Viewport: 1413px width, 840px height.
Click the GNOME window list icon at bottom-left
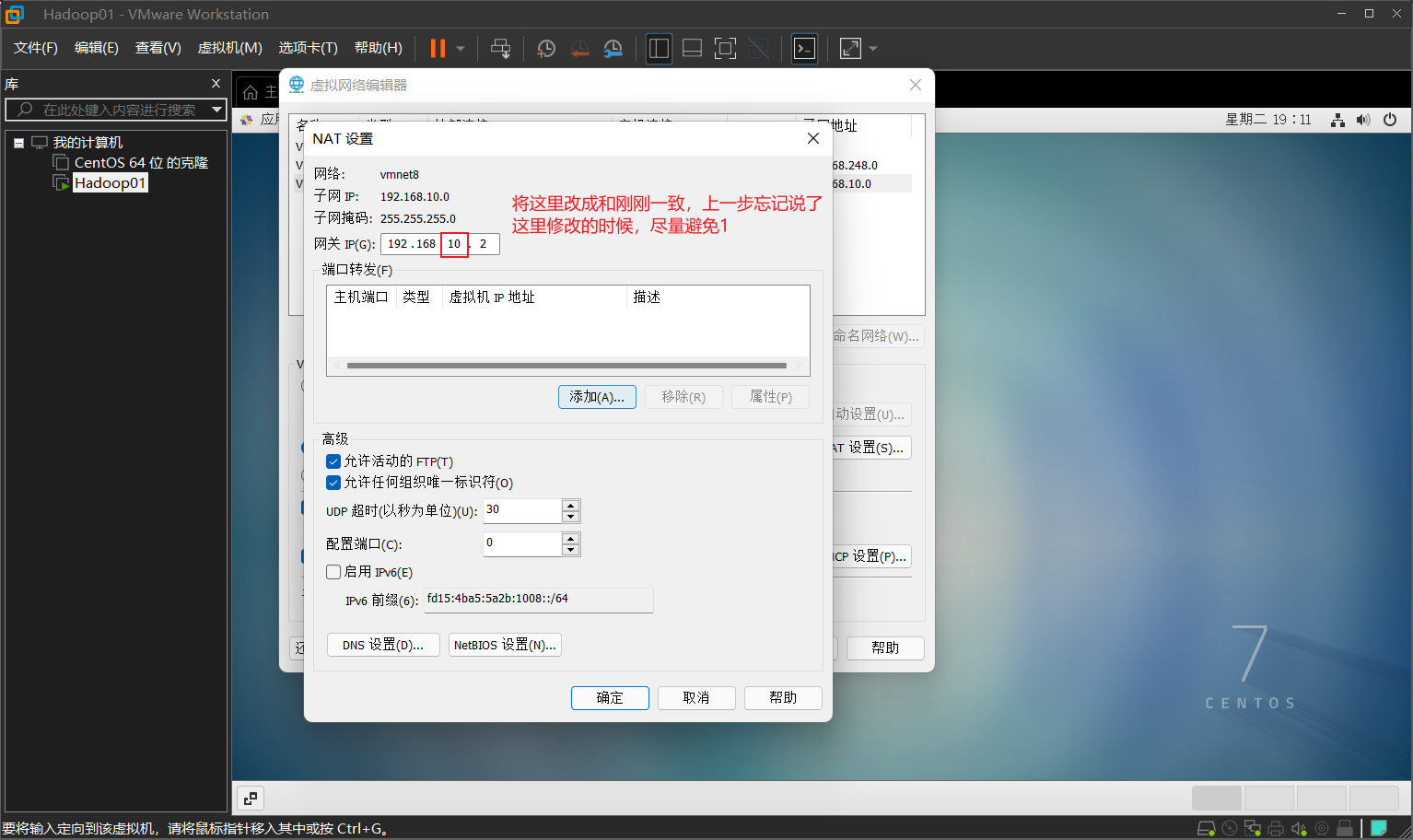click(x=251, y=799)
